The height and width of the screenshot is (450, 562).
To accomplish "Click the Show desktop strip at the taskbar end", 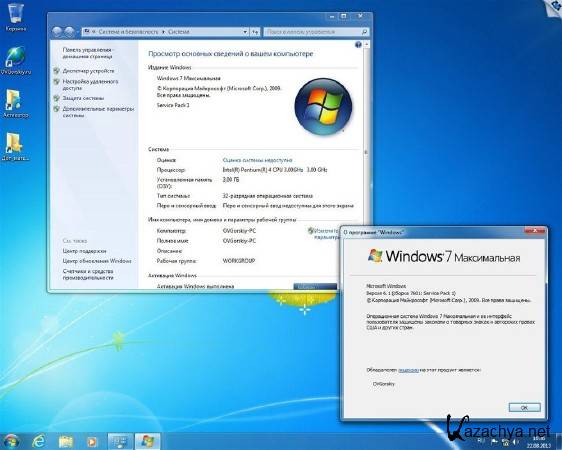I will coord(559,441).
